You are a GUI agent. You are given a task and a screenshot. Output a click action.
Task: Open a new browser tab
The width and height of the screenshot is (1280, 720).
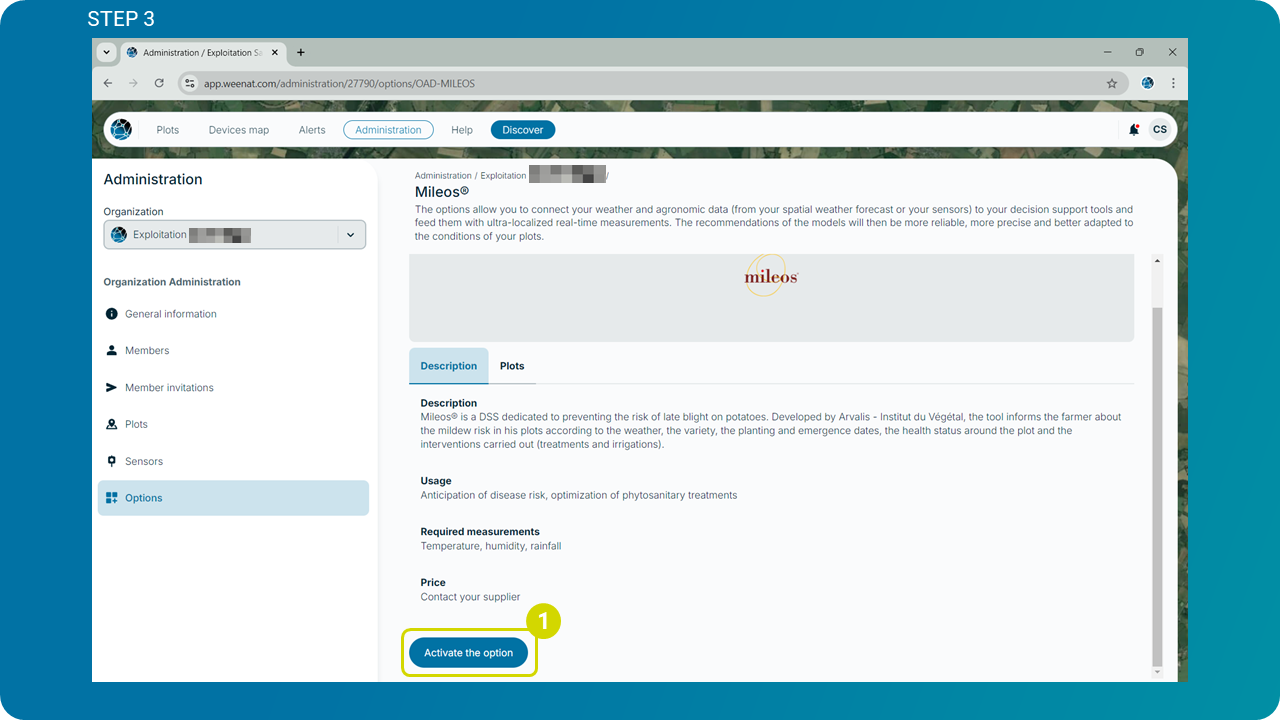click(301, 53)
